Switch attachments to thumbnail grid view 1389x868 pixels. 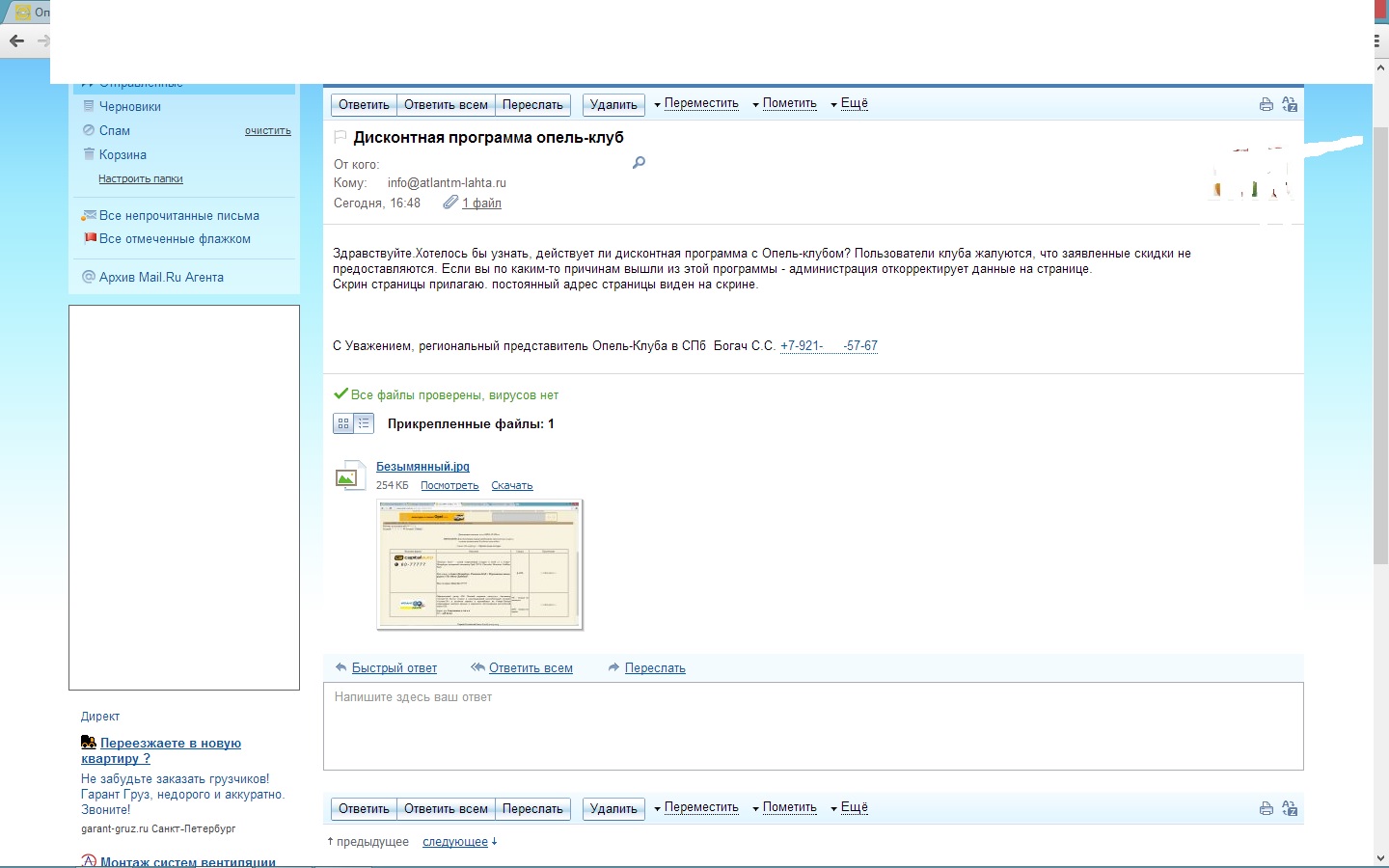click(343, 423)
